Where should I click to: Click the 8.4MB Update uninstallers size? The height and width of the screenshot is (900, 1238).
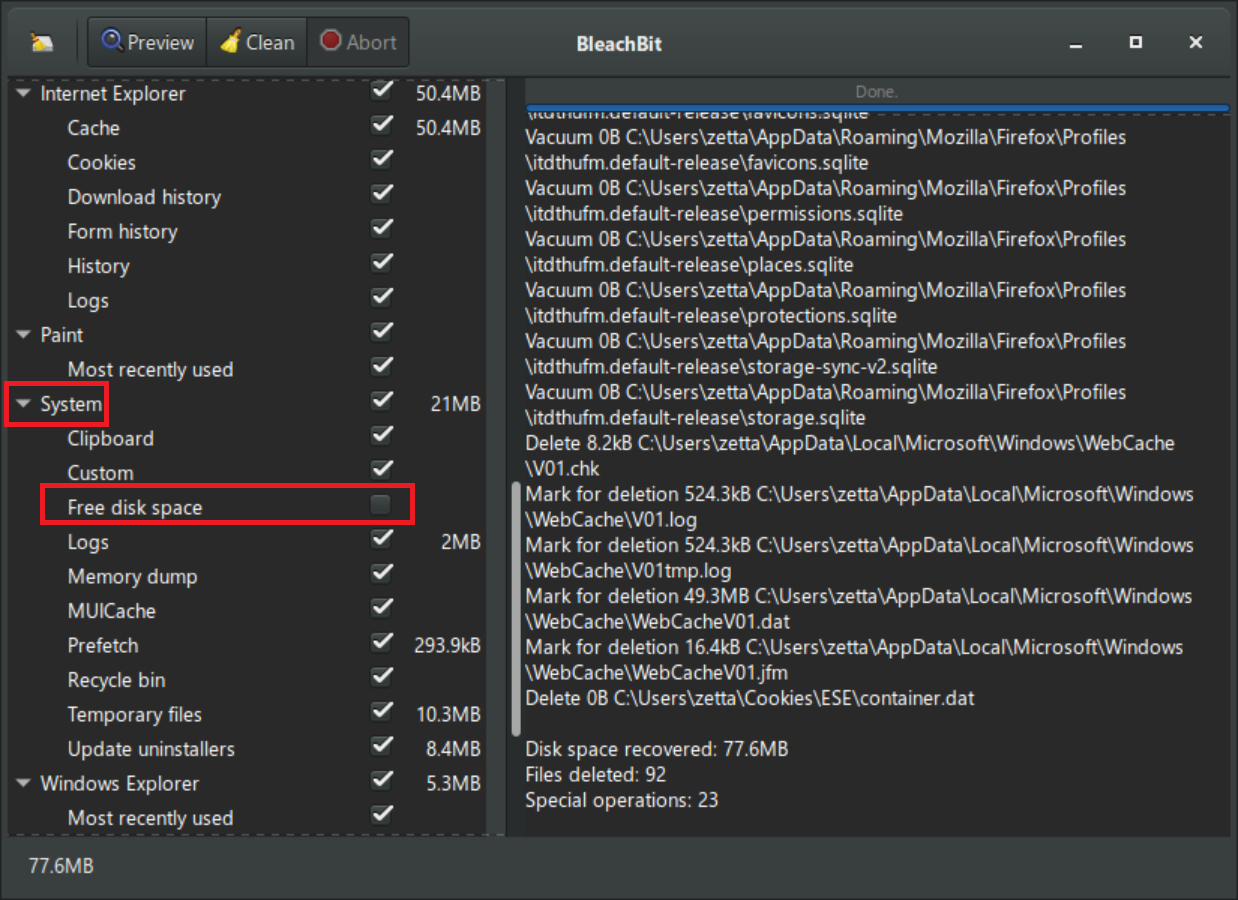[x=453, y=749]
